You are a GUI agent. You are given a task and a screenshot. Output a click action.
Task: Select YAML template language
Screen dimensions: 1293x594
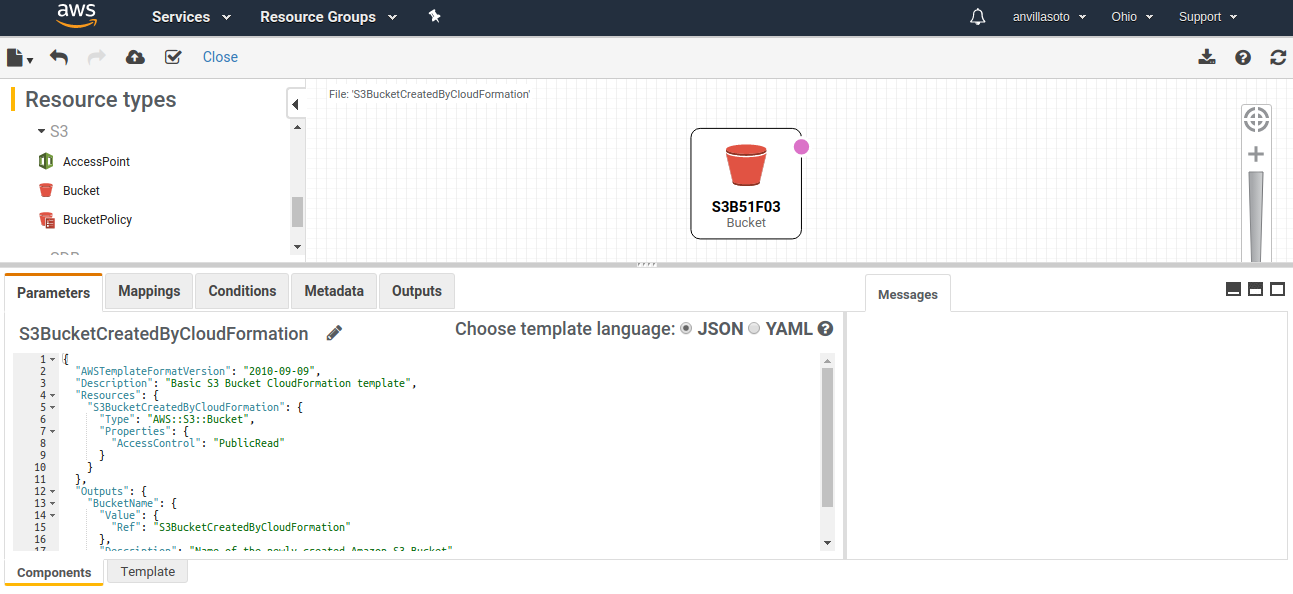coord(754,328)
